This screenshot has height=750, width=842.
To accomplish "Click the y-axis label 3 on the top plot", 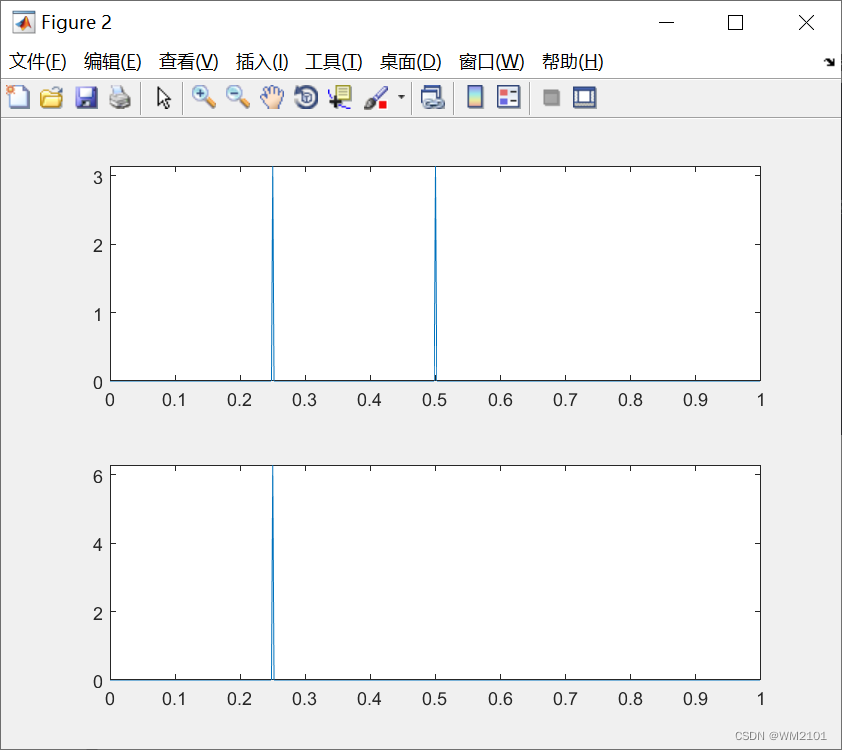I will [97, 178].
